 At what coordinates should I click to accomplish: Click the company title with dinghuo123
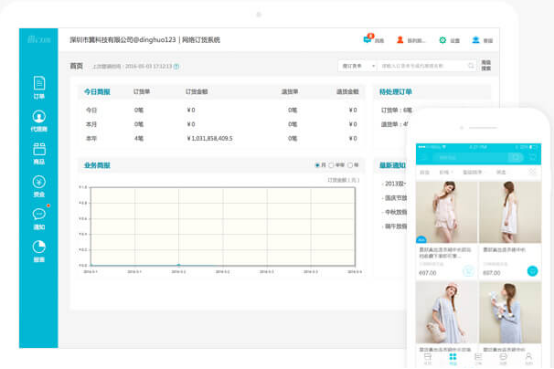click(x=145, y=40)
